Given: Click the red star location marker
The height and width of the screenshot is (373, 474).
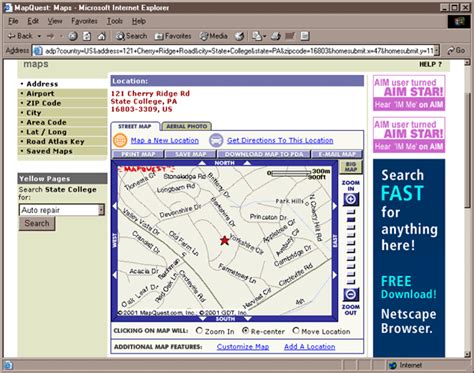Looking at the screenshot, I should coord(224,240).
